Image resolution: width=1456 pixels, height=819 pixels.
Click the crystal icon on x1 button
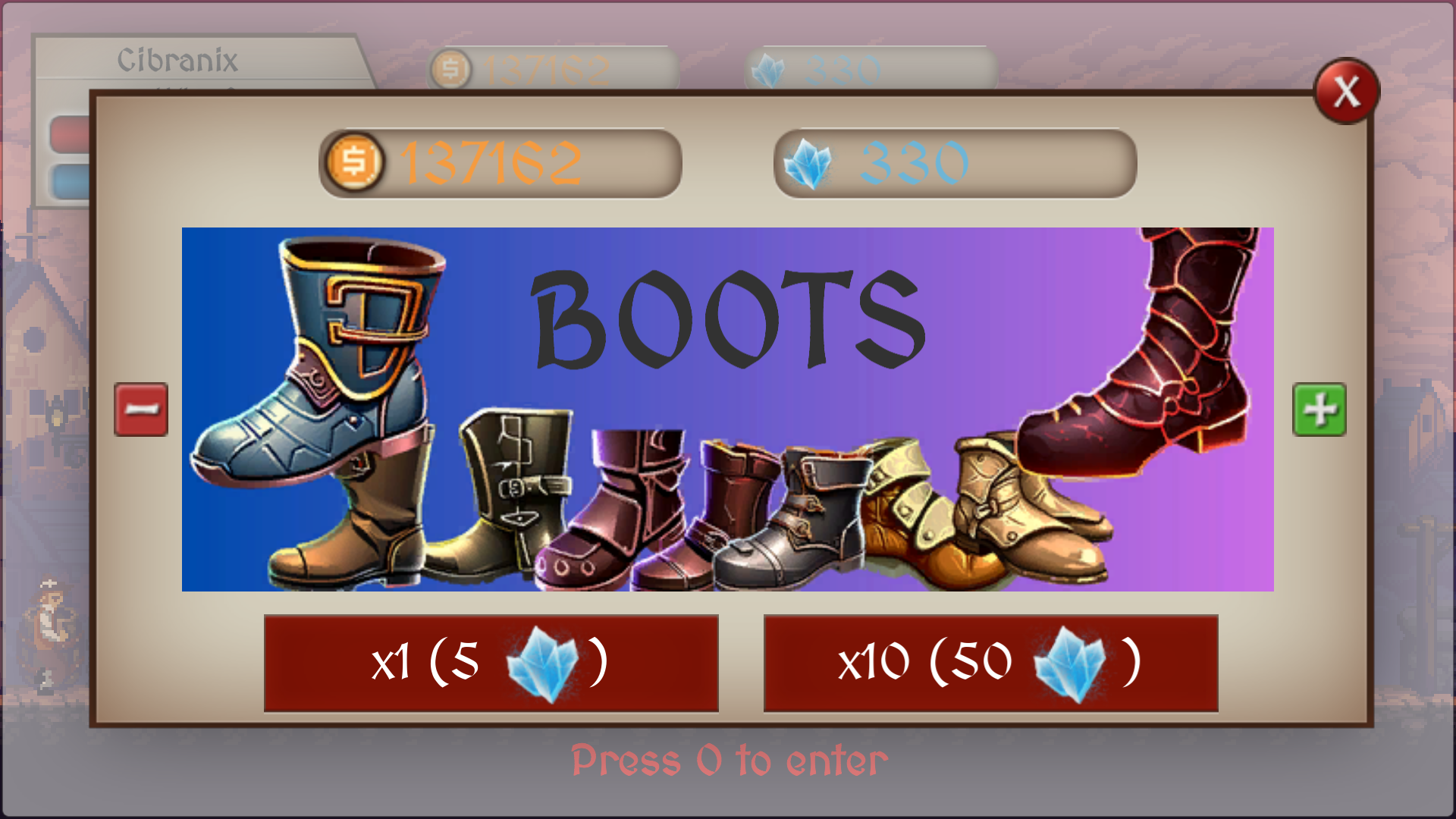coord(543,664)
